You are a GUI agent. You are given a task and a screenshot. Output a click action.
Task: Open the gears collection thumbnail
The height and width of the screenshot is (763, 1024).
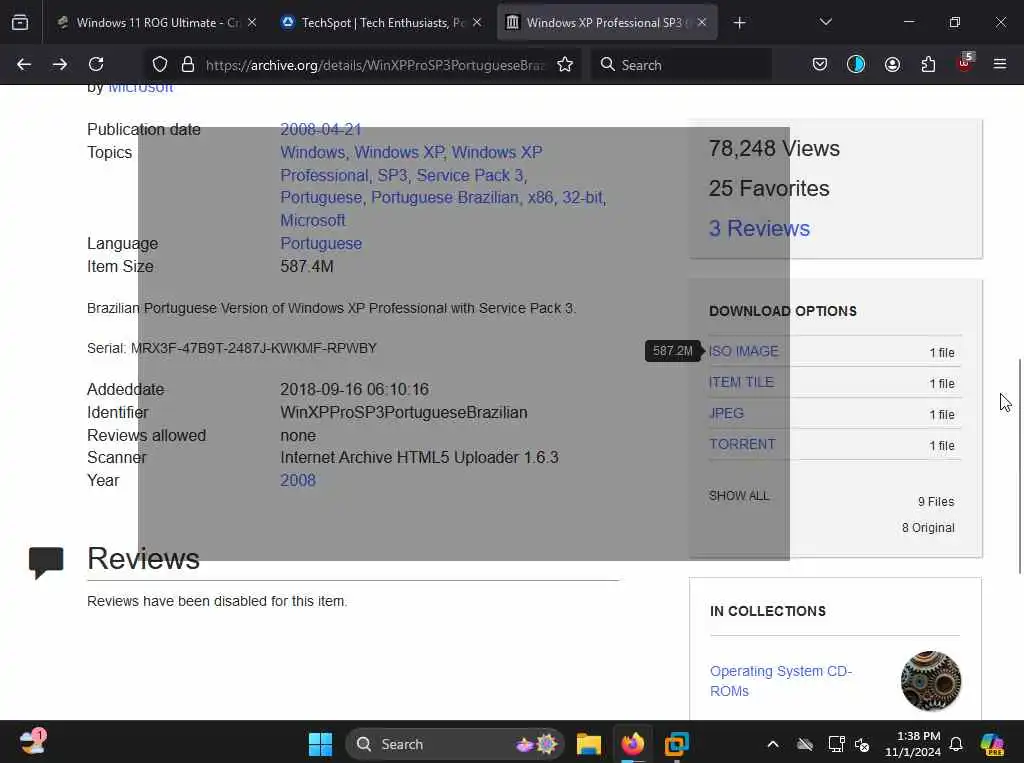coord(931,681)
